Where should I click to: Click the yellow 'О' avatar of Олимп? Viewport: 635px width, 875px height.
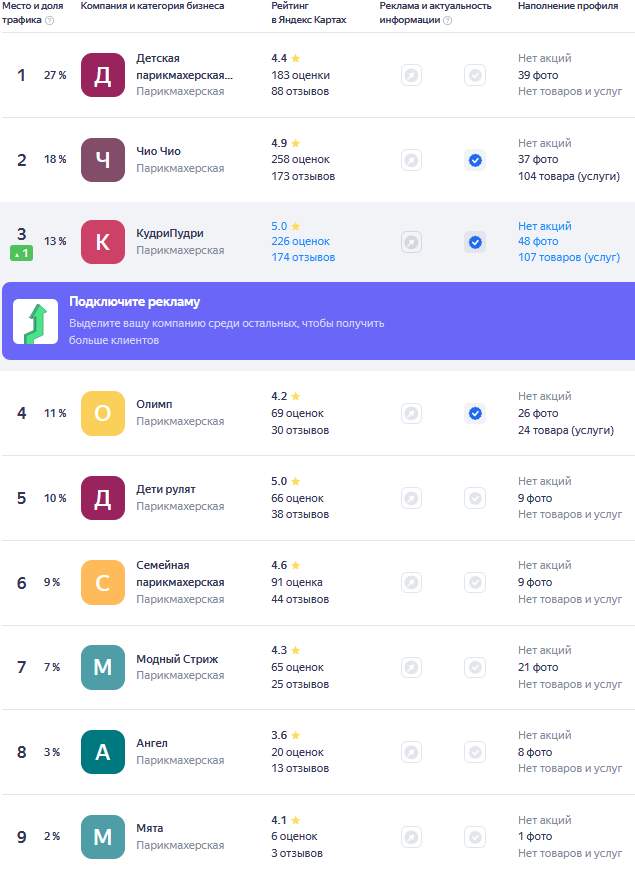103,413
